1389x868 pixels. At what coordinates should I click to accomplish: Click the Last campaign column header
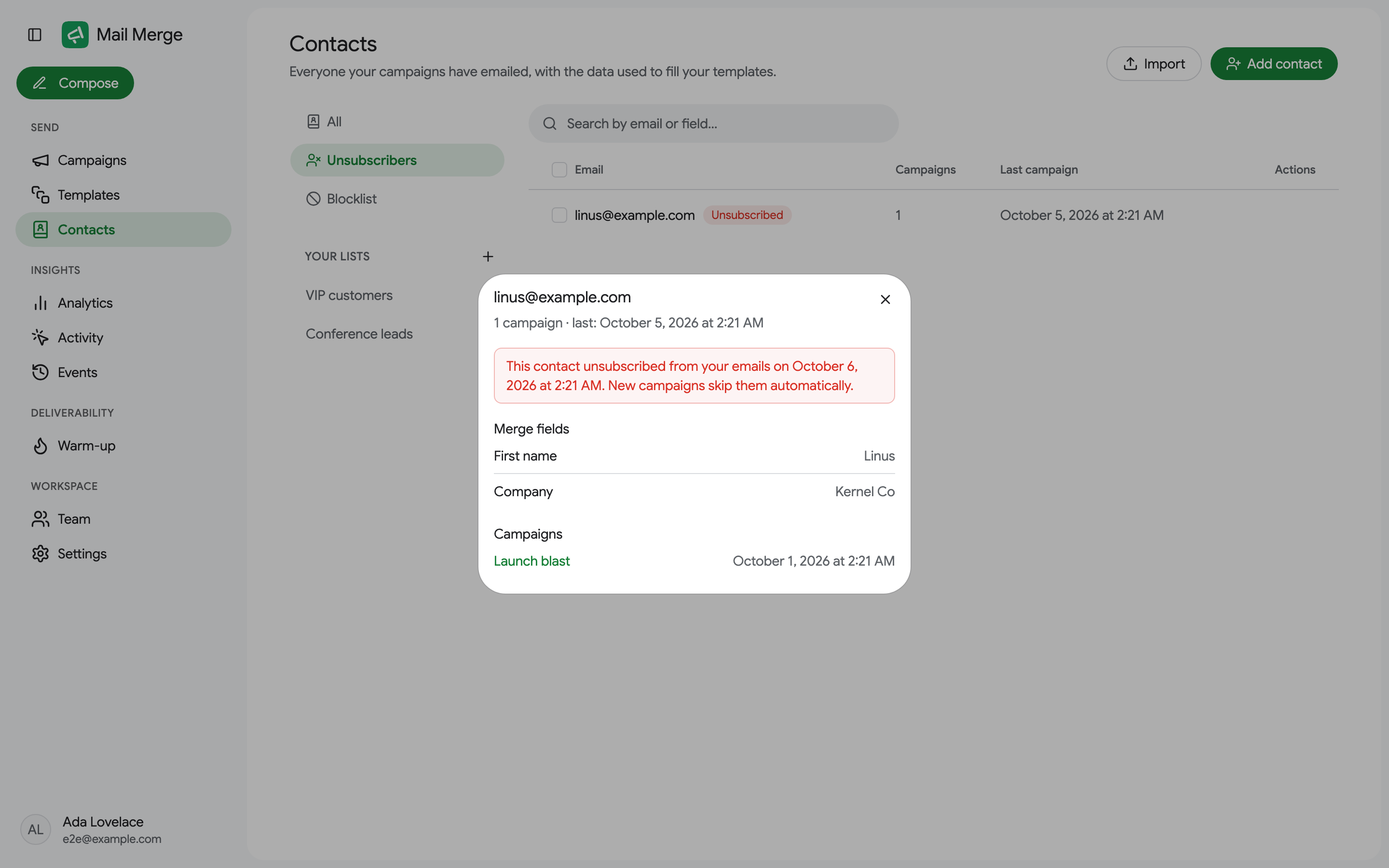(x=1039, y=169)
